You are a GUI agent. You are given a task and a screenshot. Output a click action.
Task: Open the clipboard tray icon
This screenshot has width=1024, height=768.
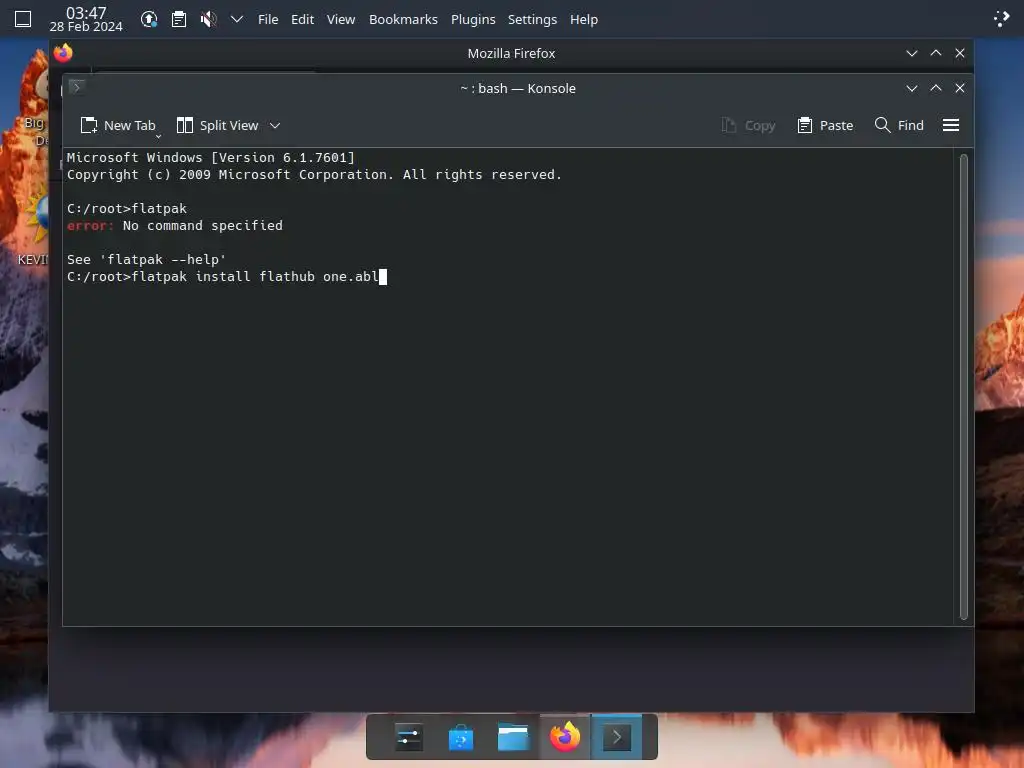(x=179, y=20)
